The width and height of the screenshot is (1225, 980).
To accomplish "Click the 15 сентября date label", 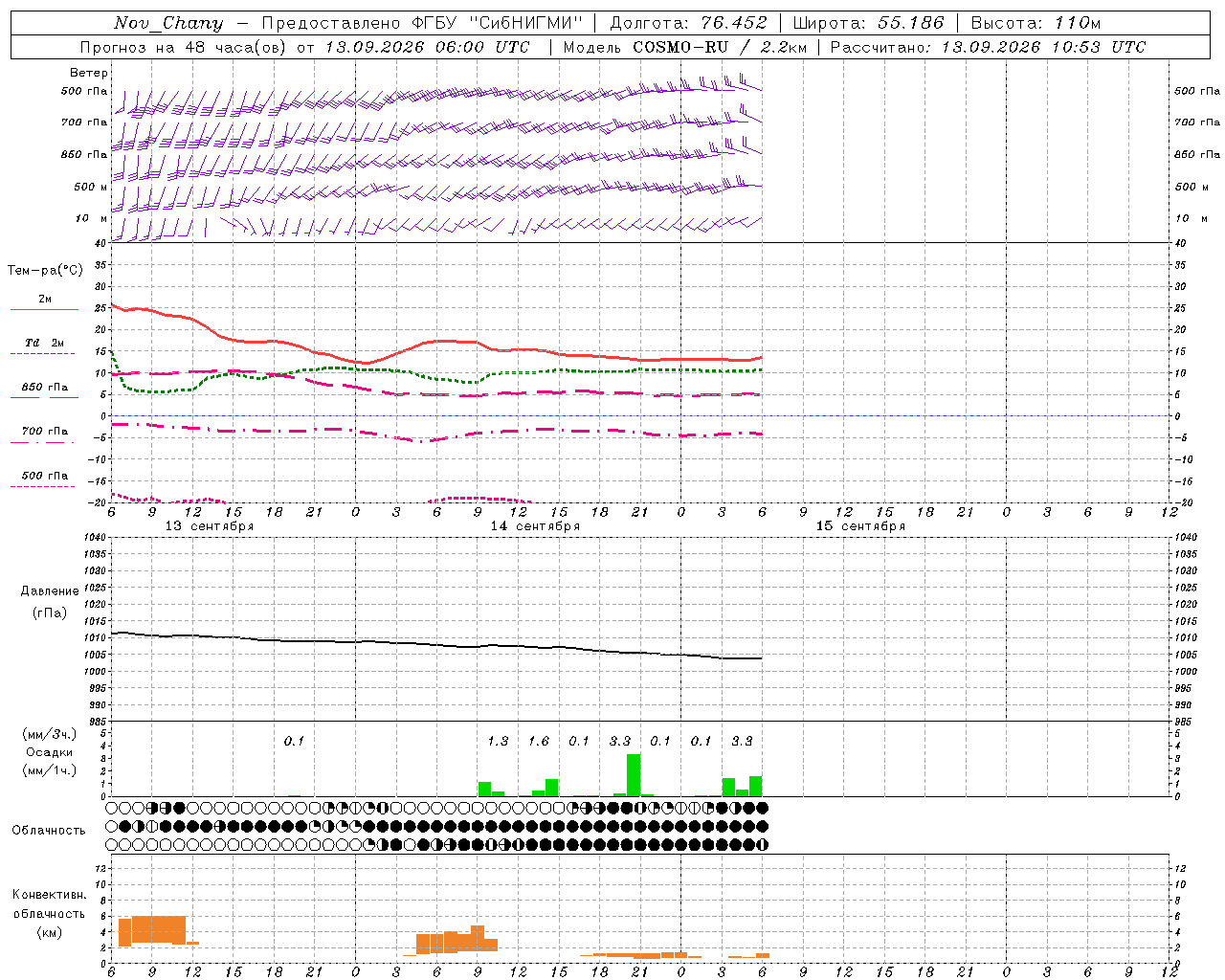I will tap(860, 526).
